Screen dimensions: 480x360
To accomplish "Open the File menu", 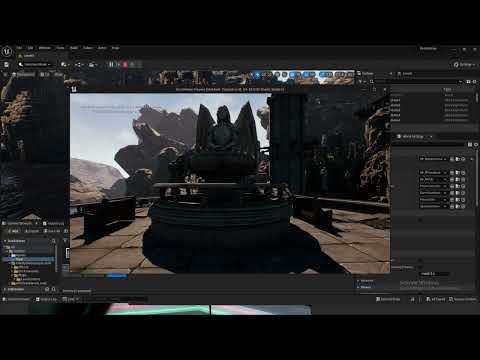I will tap(19, 48).
